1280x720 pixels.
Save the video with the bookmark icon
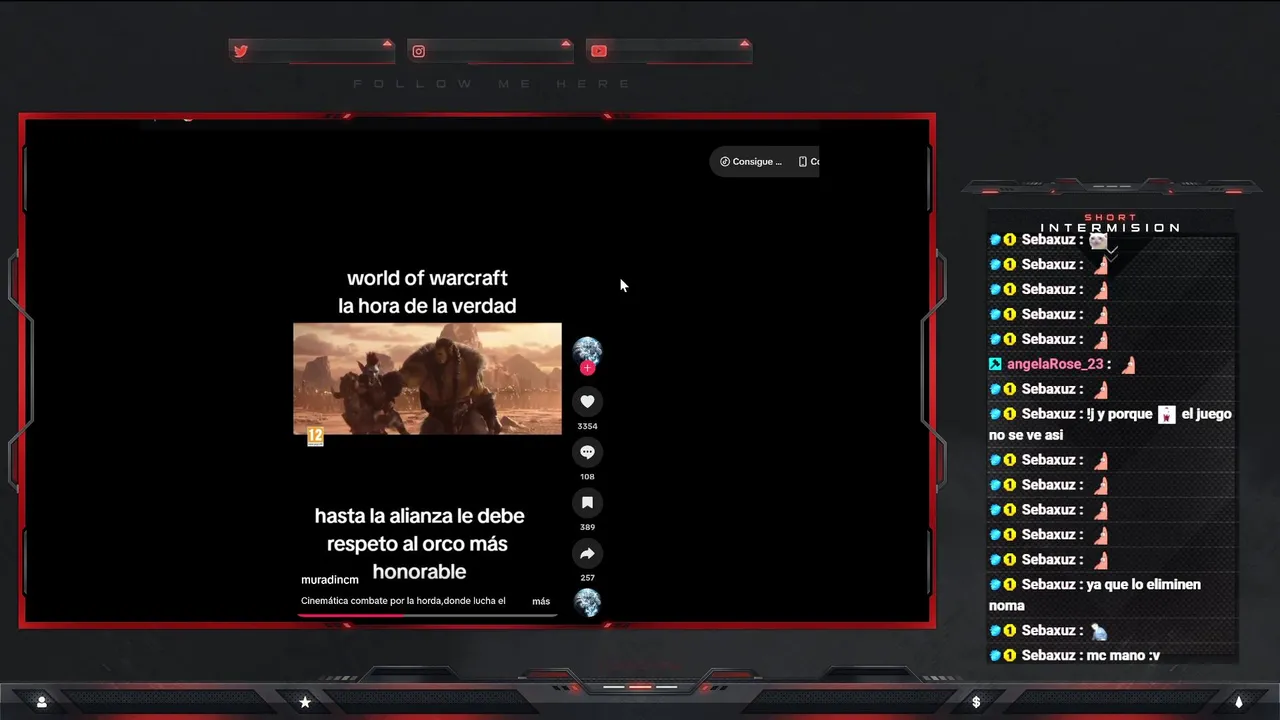[587, 502]
